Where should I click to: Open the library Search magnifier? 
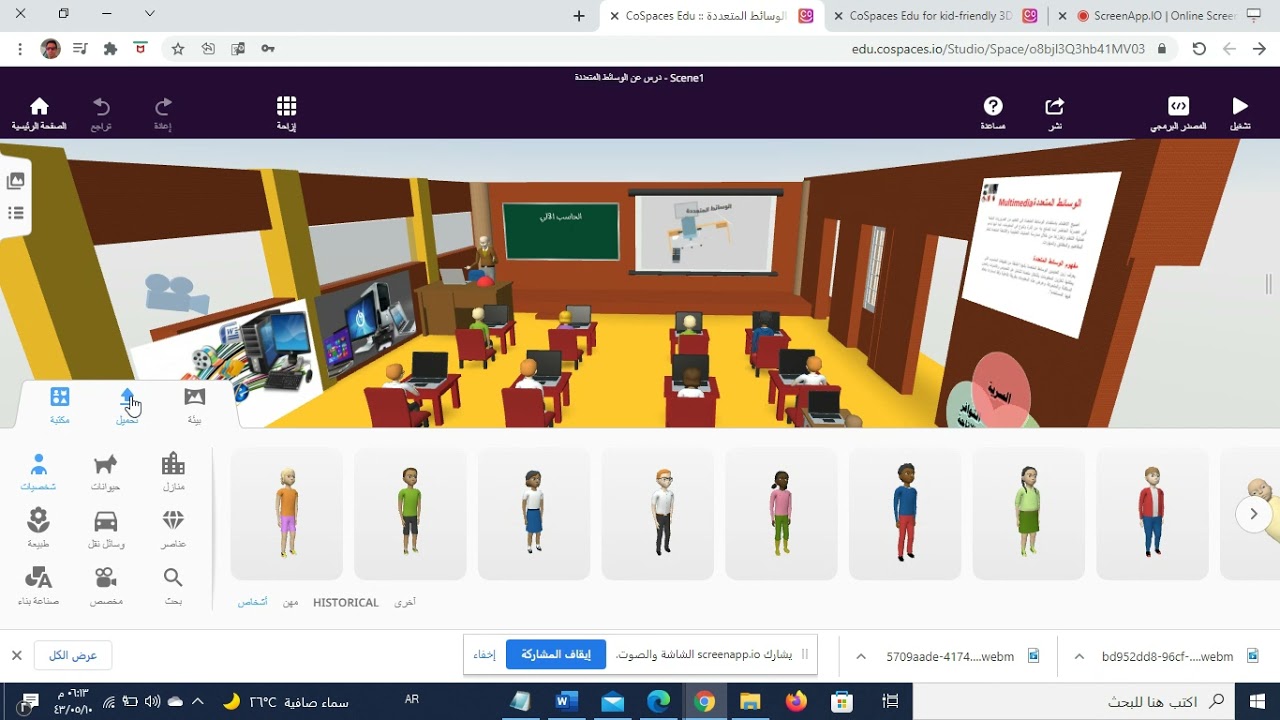(x=173, y=586)
